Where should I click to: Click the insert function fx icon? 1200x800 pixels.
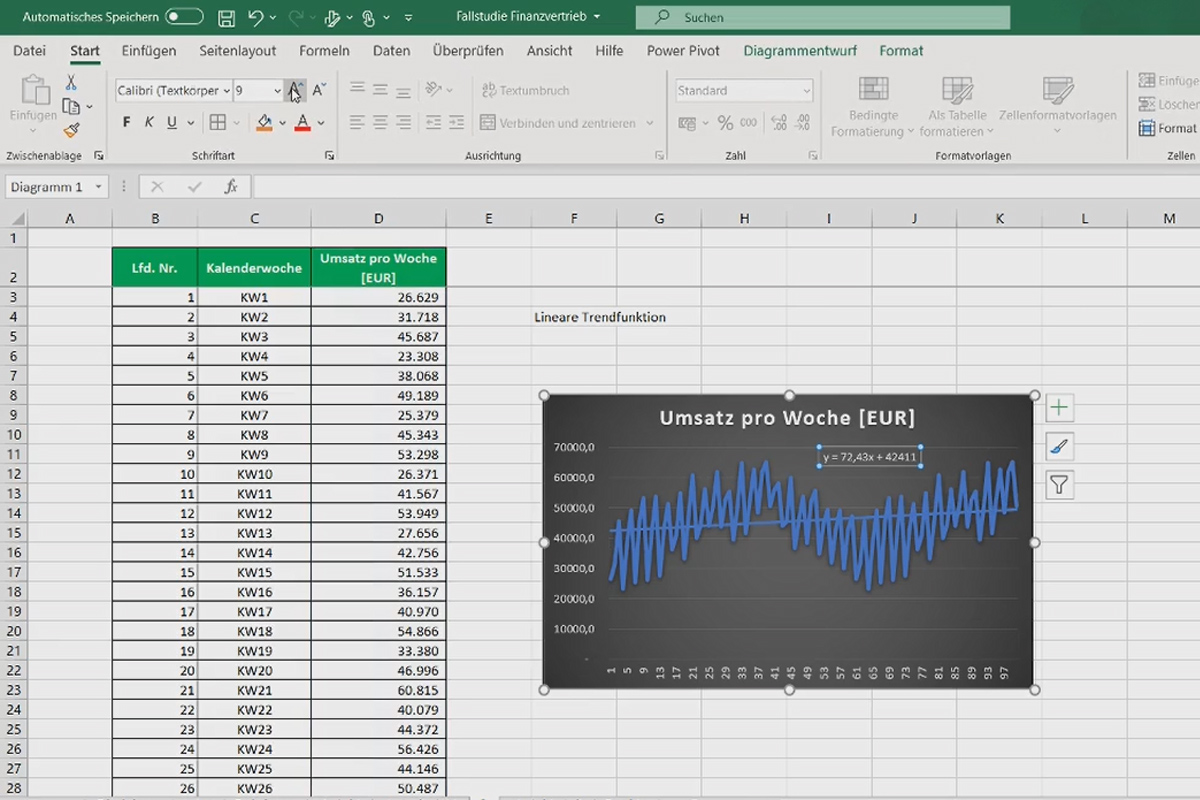[x=231, y=187]
